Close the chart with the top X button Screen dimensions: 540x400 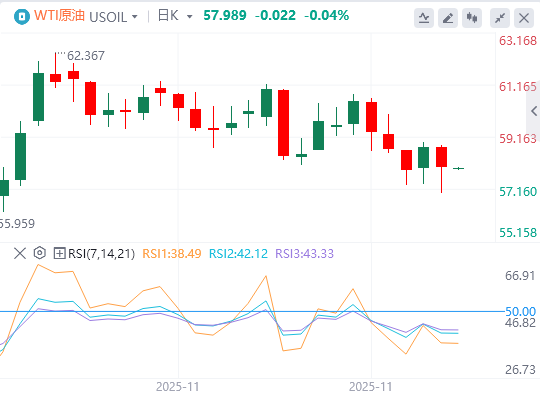point(524,18)
